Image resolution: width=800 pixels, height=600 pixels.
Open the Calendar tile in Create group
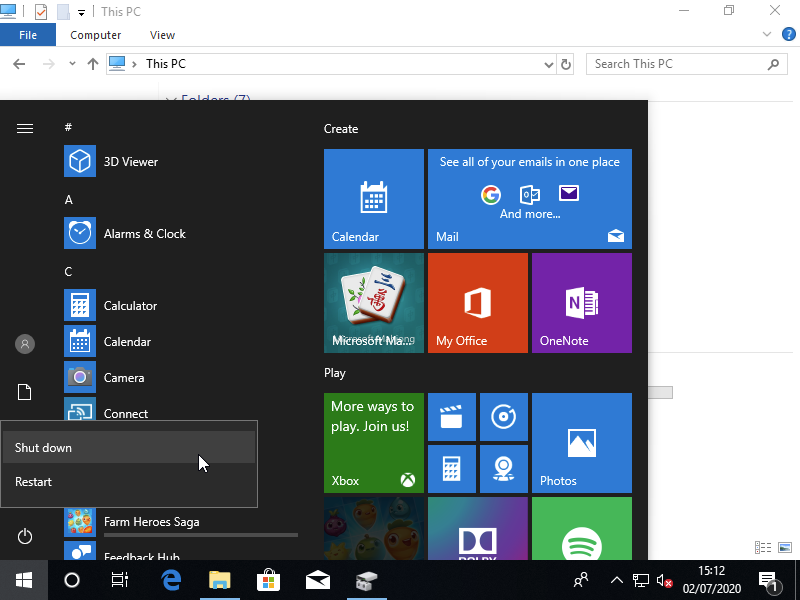point(373,199)
